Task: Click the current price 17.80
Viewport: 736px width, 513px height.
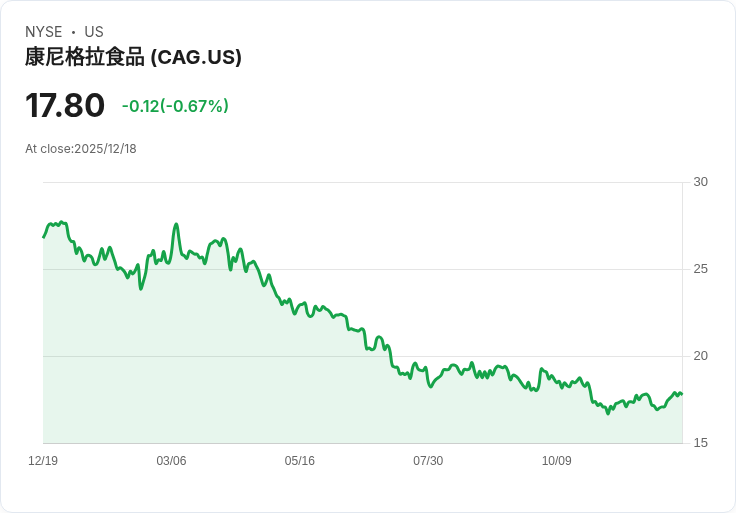Action: click(65, 106)
